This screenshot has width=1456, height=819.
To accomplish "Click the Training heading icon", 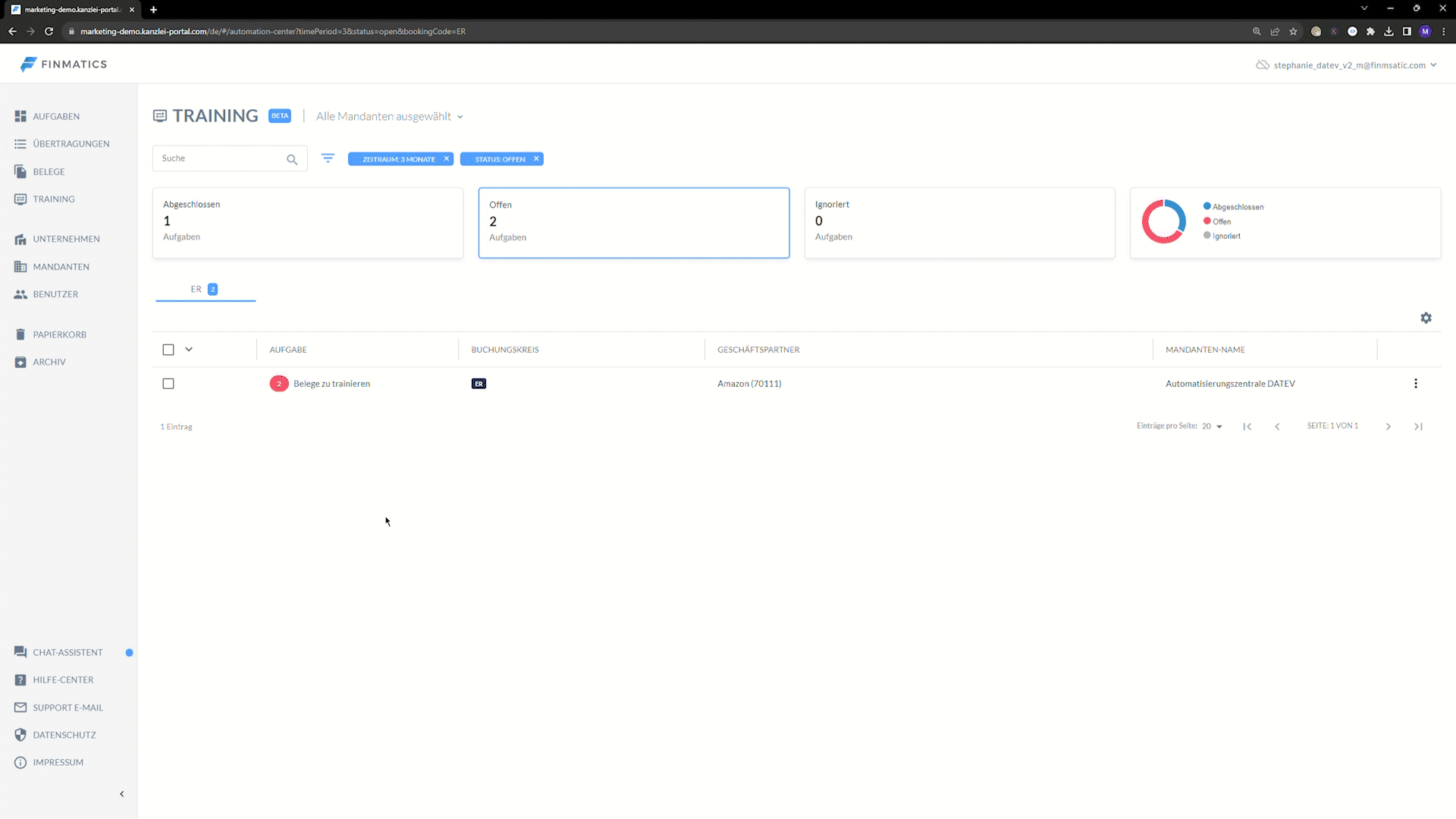I will 160,116.
